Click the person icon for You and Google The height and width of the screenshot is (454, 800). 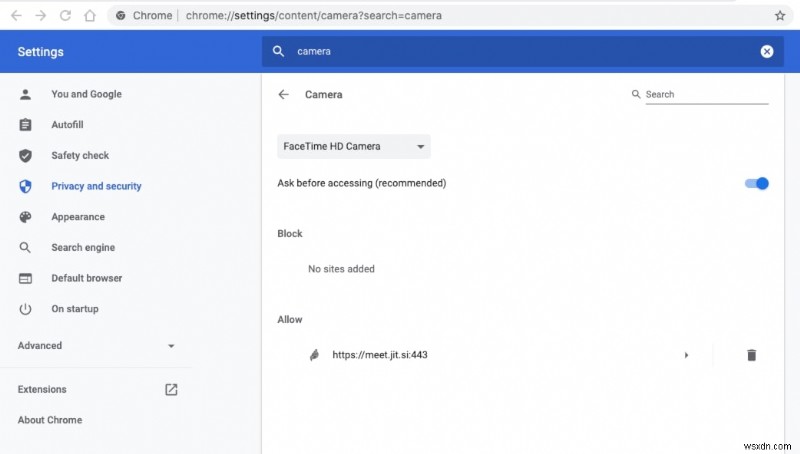[x=25, y=94]
